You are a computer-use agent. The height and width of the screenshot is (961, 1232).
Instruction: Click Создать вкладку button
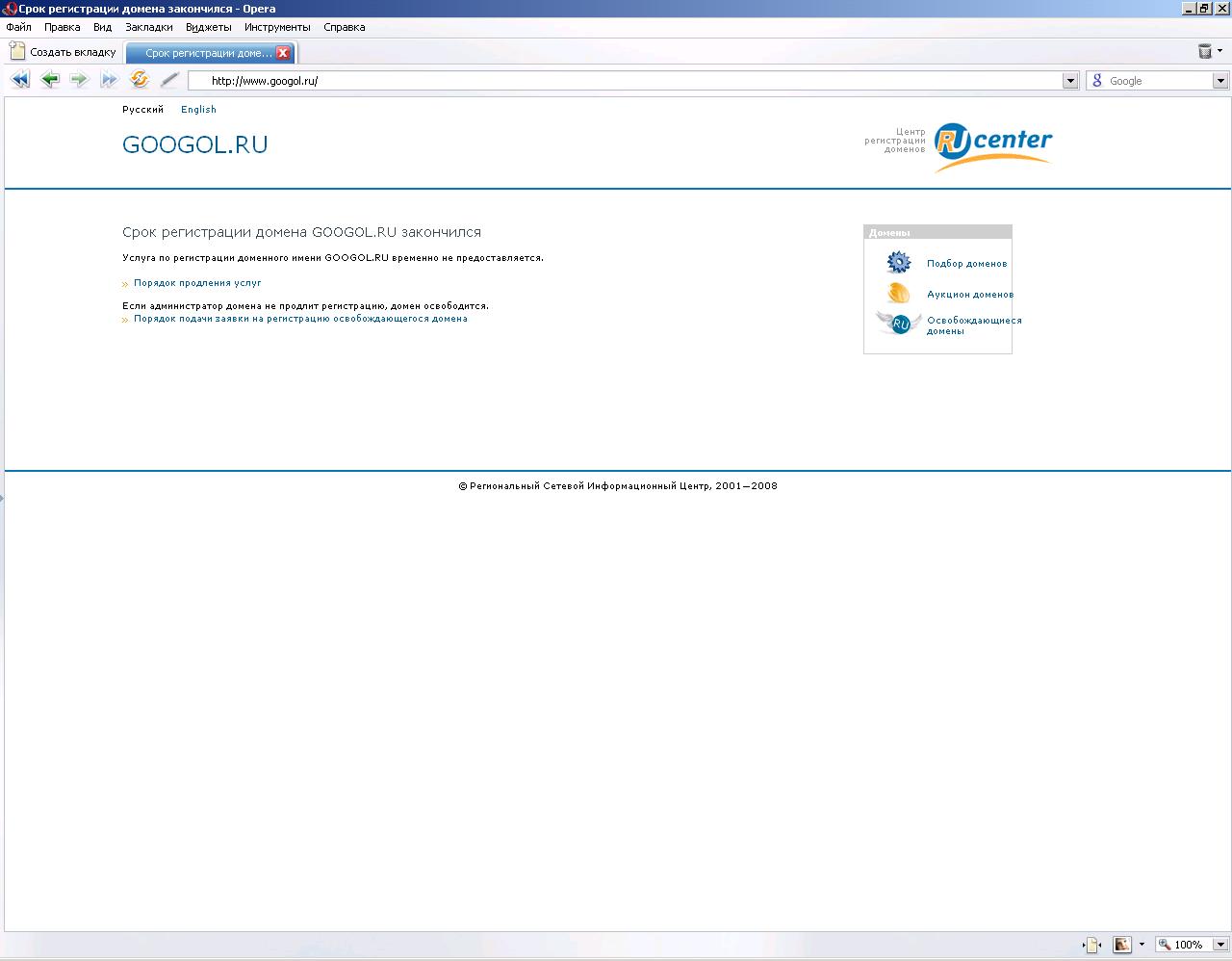pyautogui.click(x=63, y=52)
